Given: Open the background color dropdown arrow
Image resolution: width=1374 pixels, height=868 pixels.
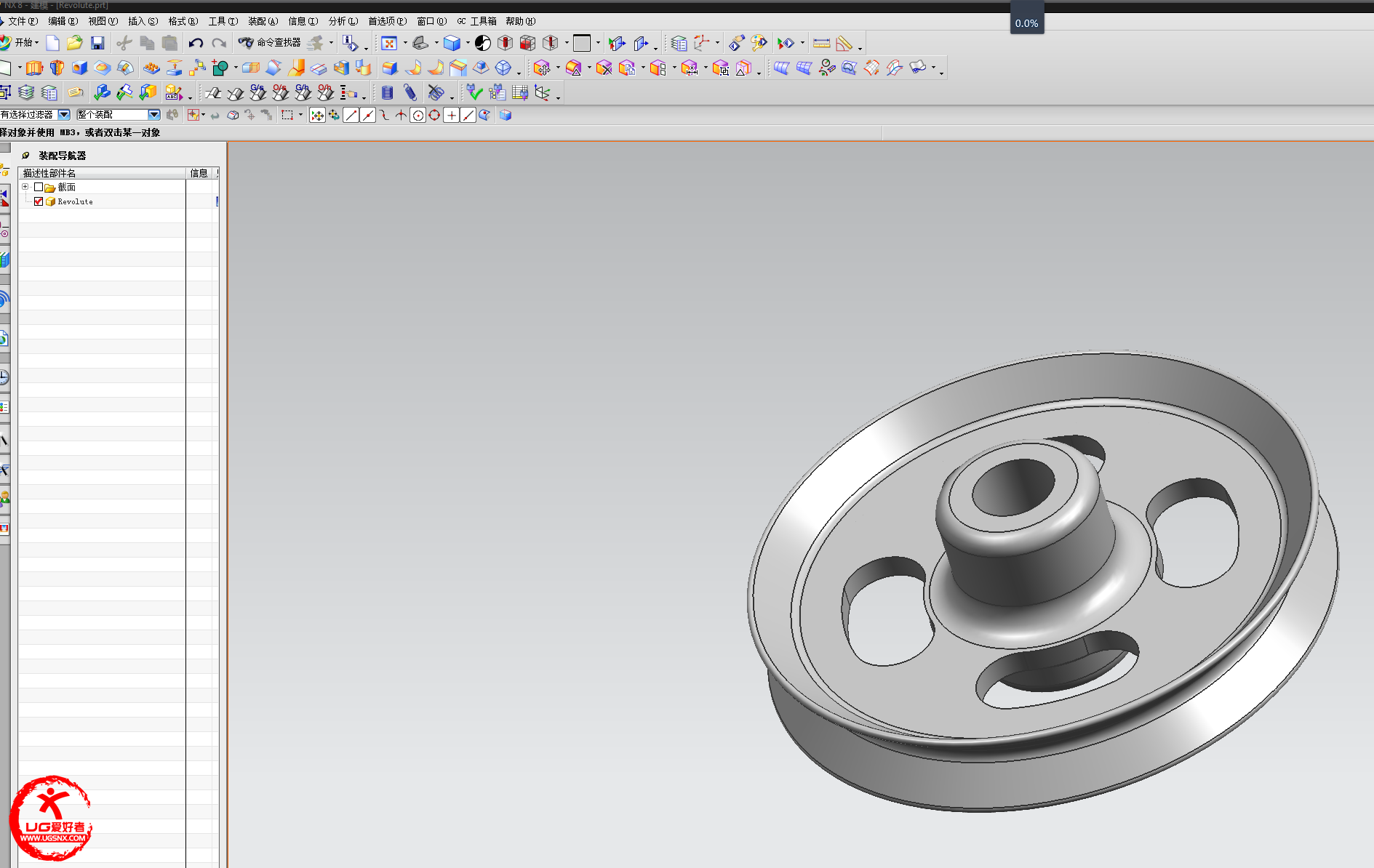Looking at the screenshot, I should pyautogui.click(x=598, y=43).
